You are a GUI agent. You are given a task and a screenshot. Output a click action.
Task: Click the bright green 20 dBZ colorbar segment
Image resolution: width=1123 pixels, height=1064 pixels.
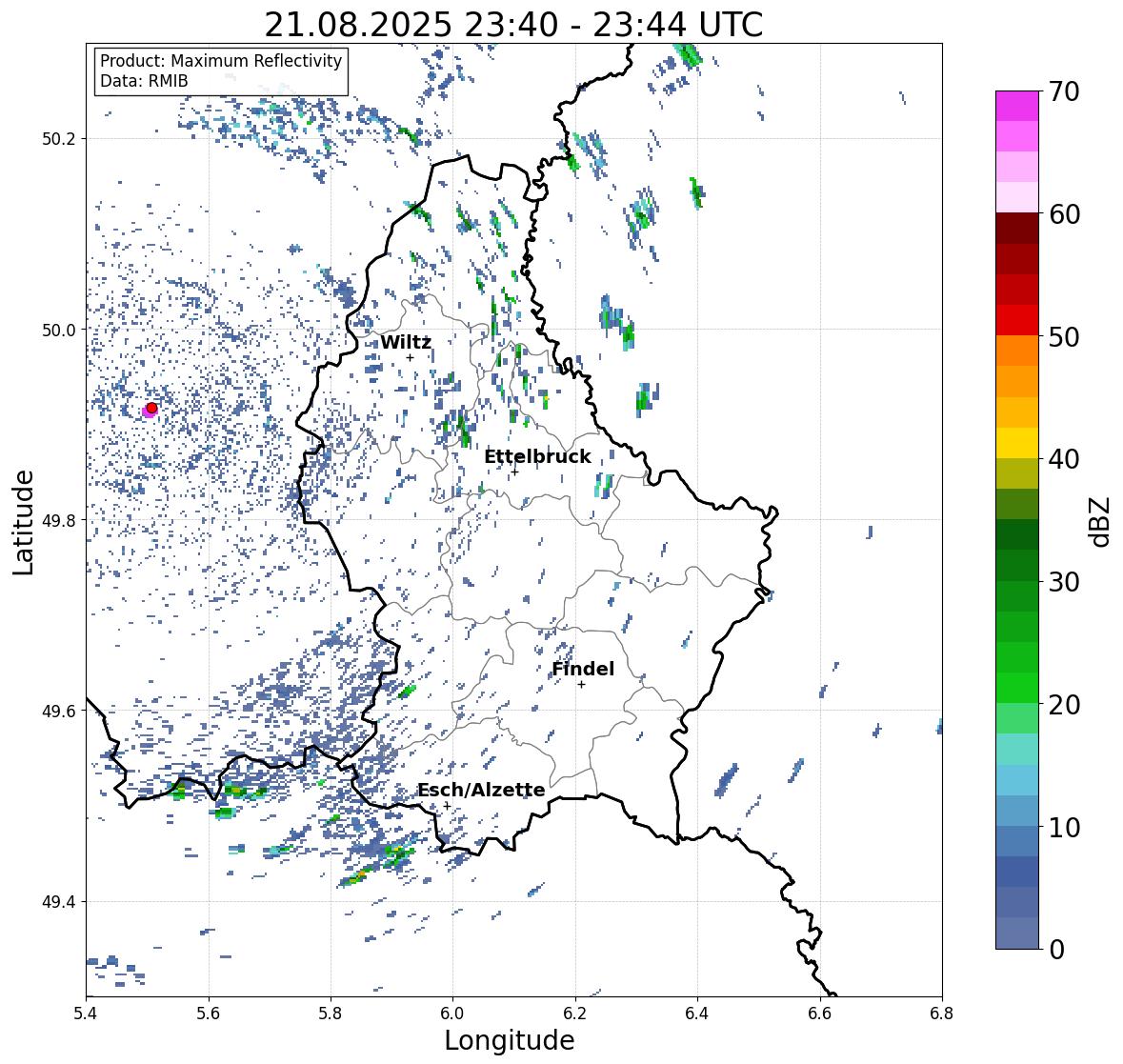point(1017,688)
